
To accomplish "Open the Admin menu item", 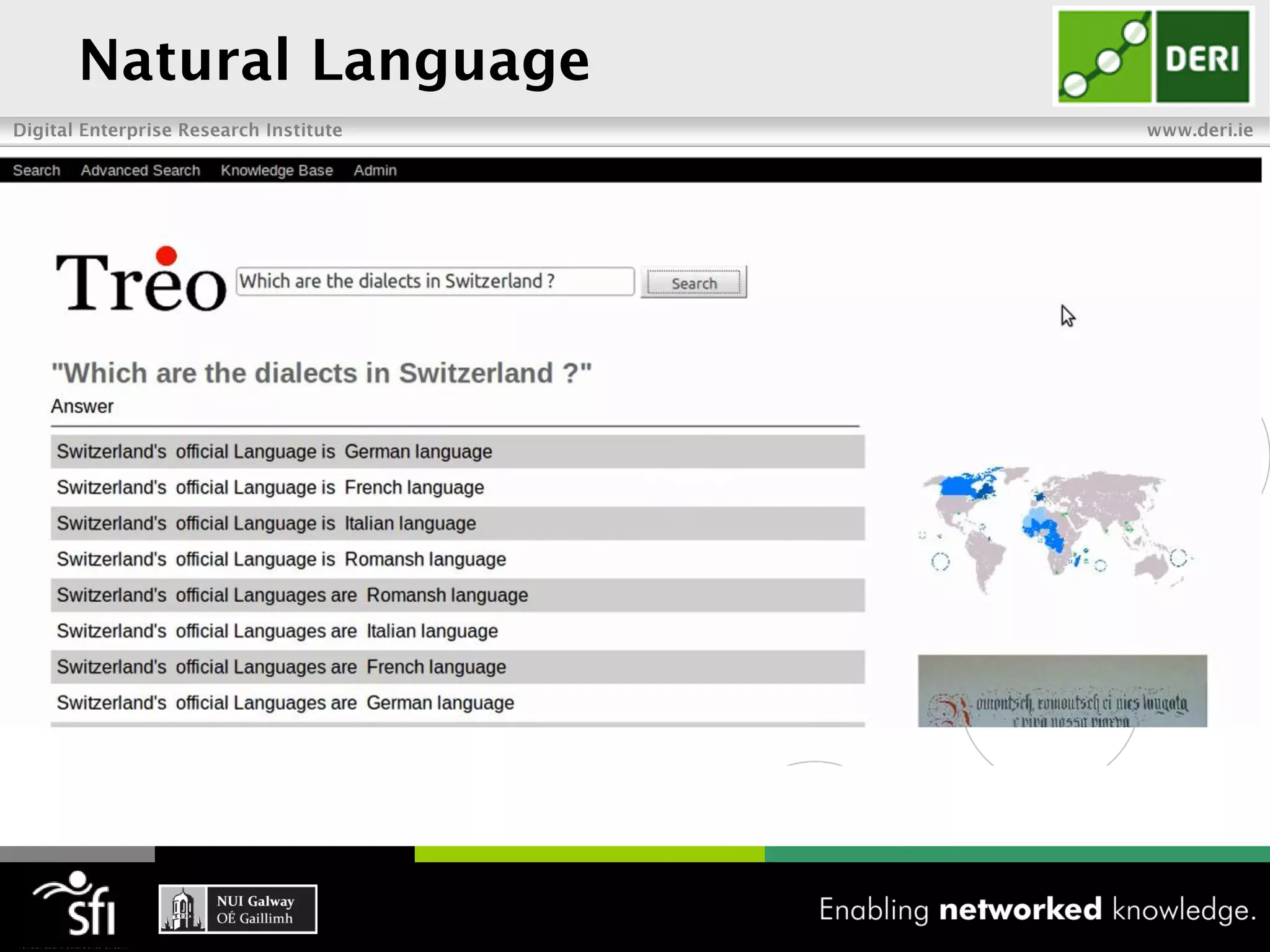I will 375,170.
